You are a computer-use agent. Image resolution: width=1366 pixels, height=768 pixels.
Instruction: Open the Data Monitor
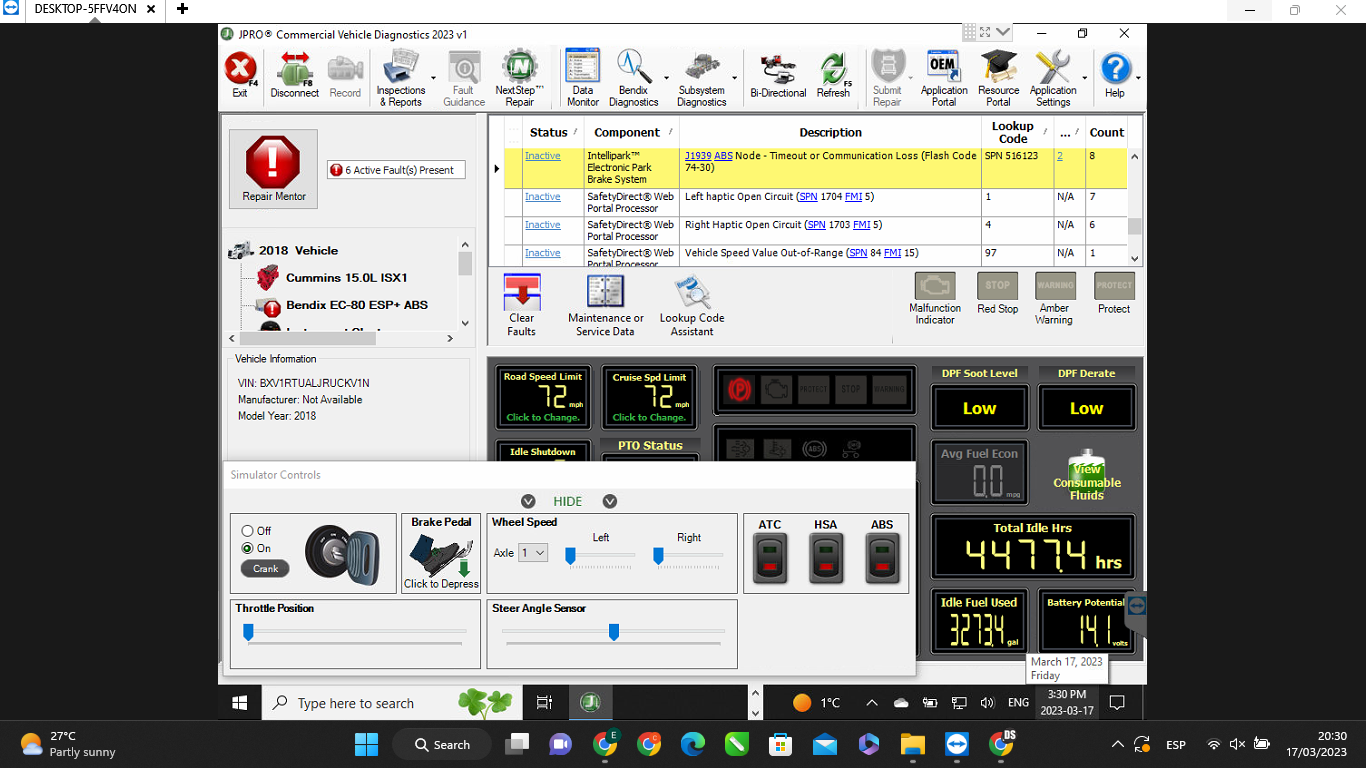pyautogui.click(x=582, y=76)
